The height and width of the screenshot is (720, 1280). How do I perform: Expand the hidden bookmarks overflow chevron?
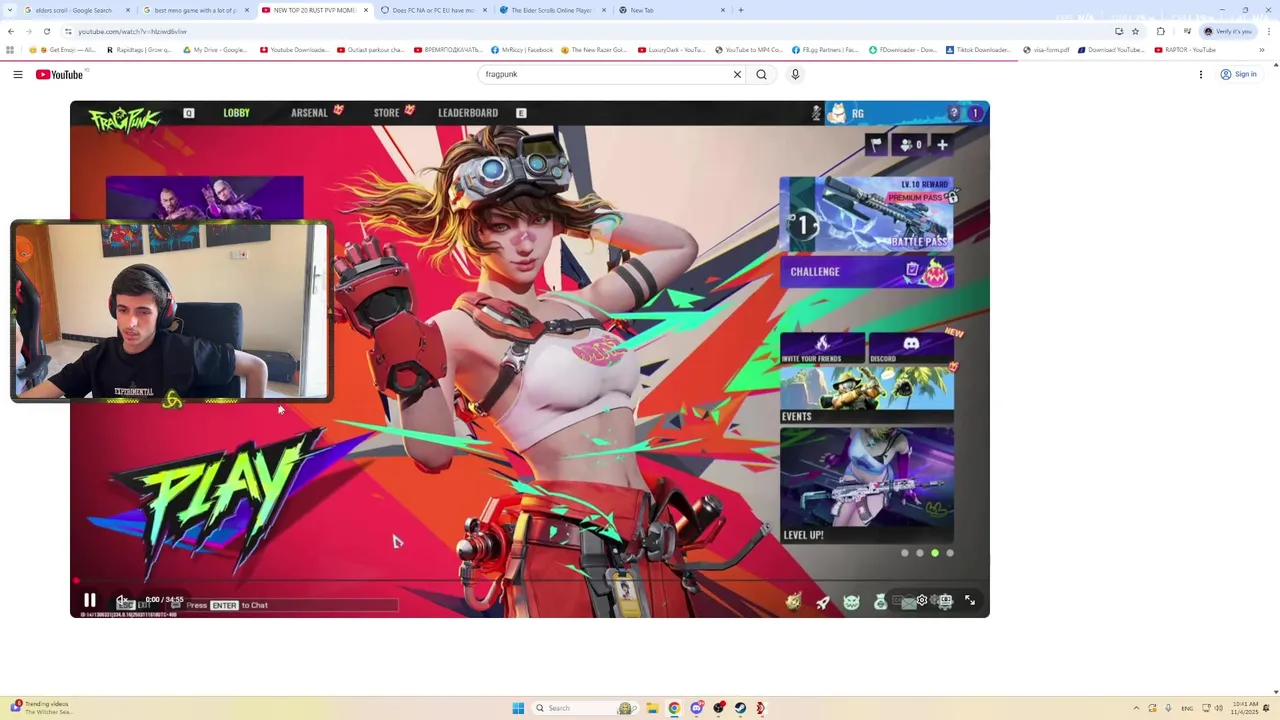[1262, 50]
